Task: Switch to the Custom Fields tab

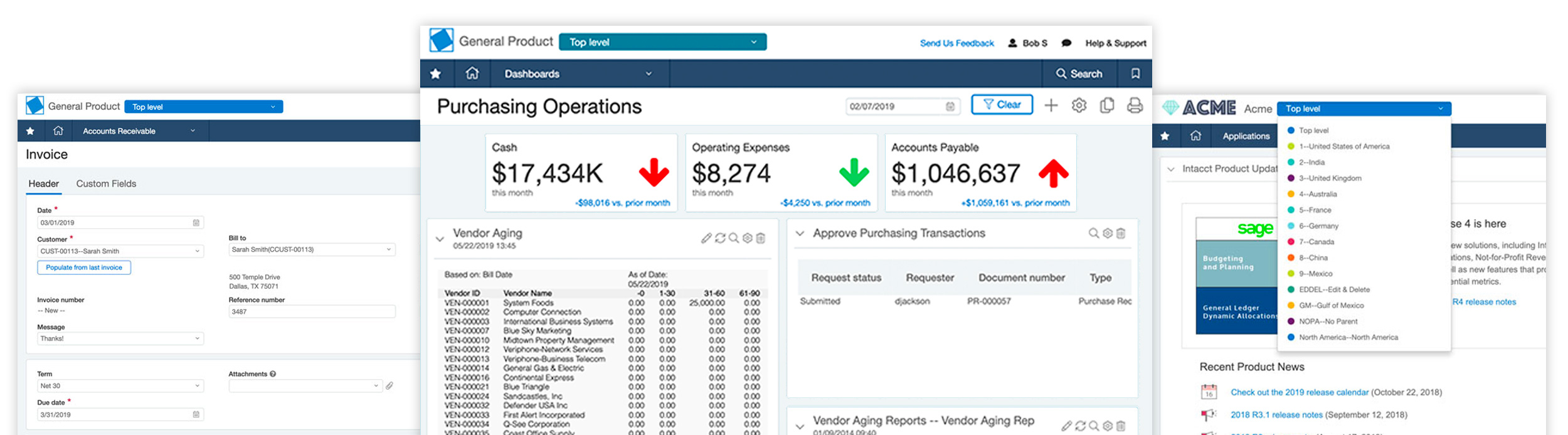Action: 106,183
